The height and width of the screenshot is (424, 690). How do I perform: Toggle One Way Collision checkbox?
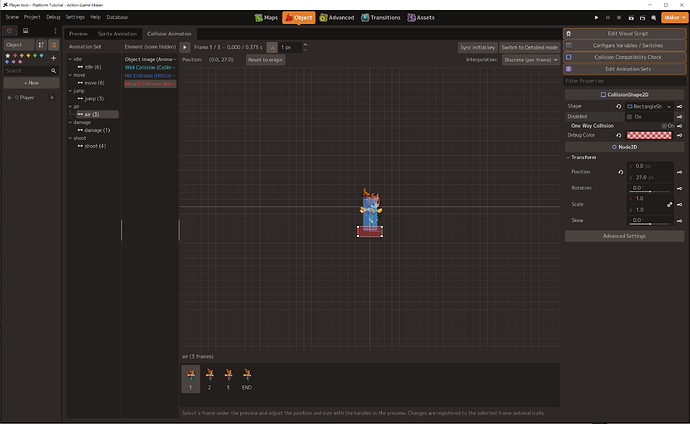tap(664, 126)
